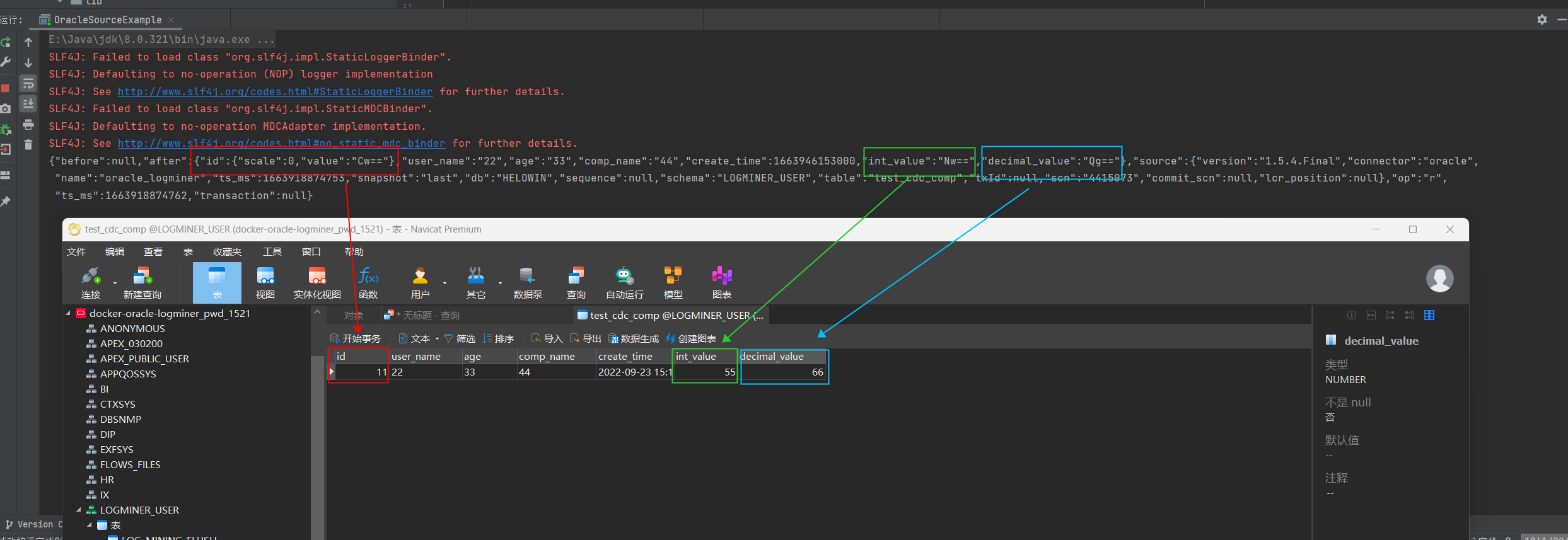Open Navicat 收藏夹 menu

coord(227,251)
